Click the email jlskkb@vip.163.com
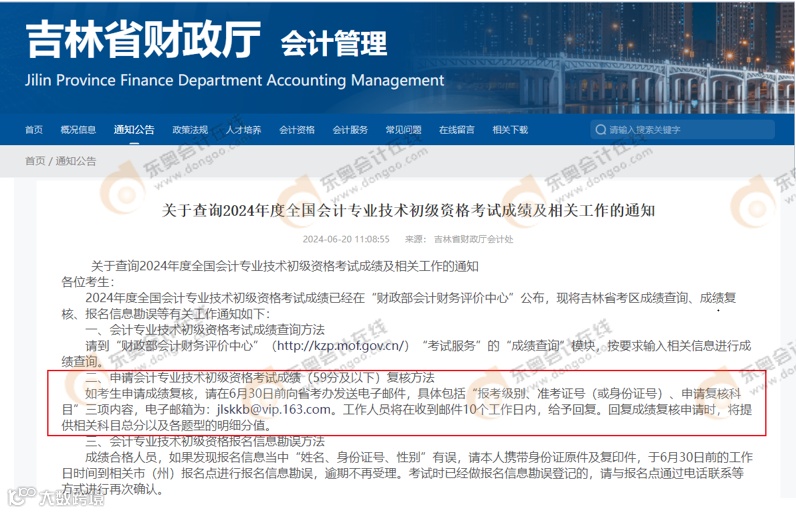This screenshot has height=513, width=796. 276,409
